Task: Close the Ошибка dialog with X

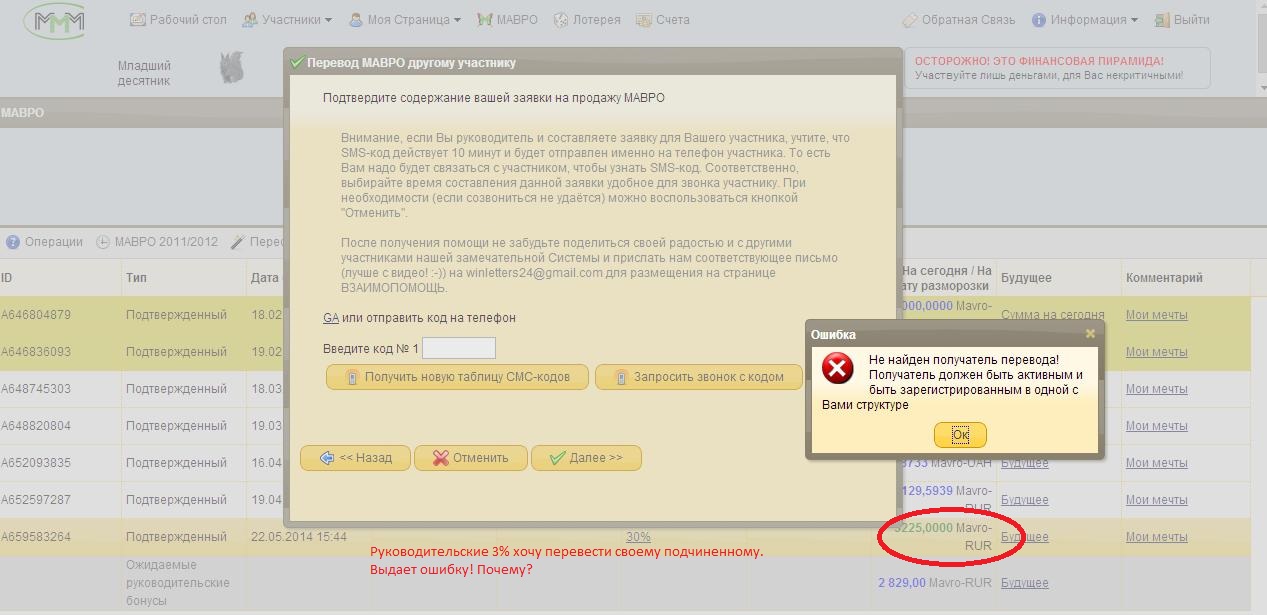Action: (1090, 334)
